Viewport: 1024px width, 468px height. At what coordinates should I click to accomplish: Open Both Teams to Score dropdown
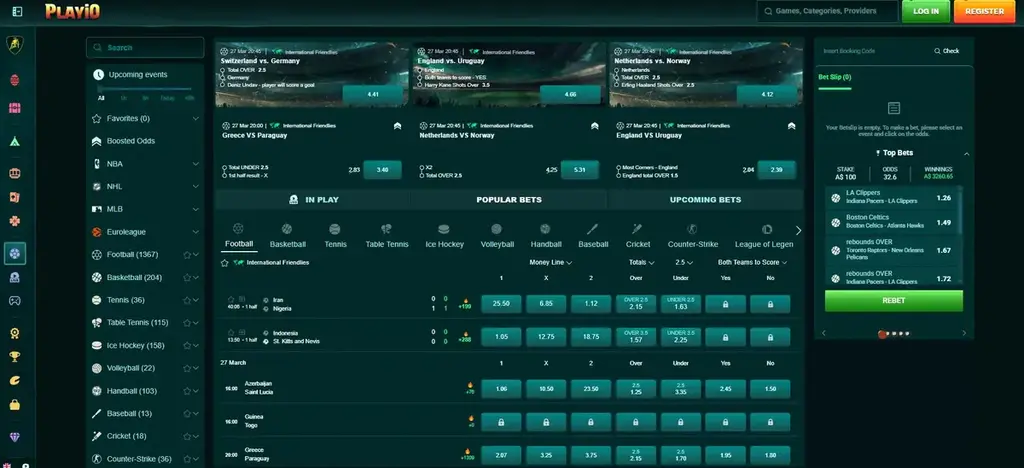click(x=752, y=262)
